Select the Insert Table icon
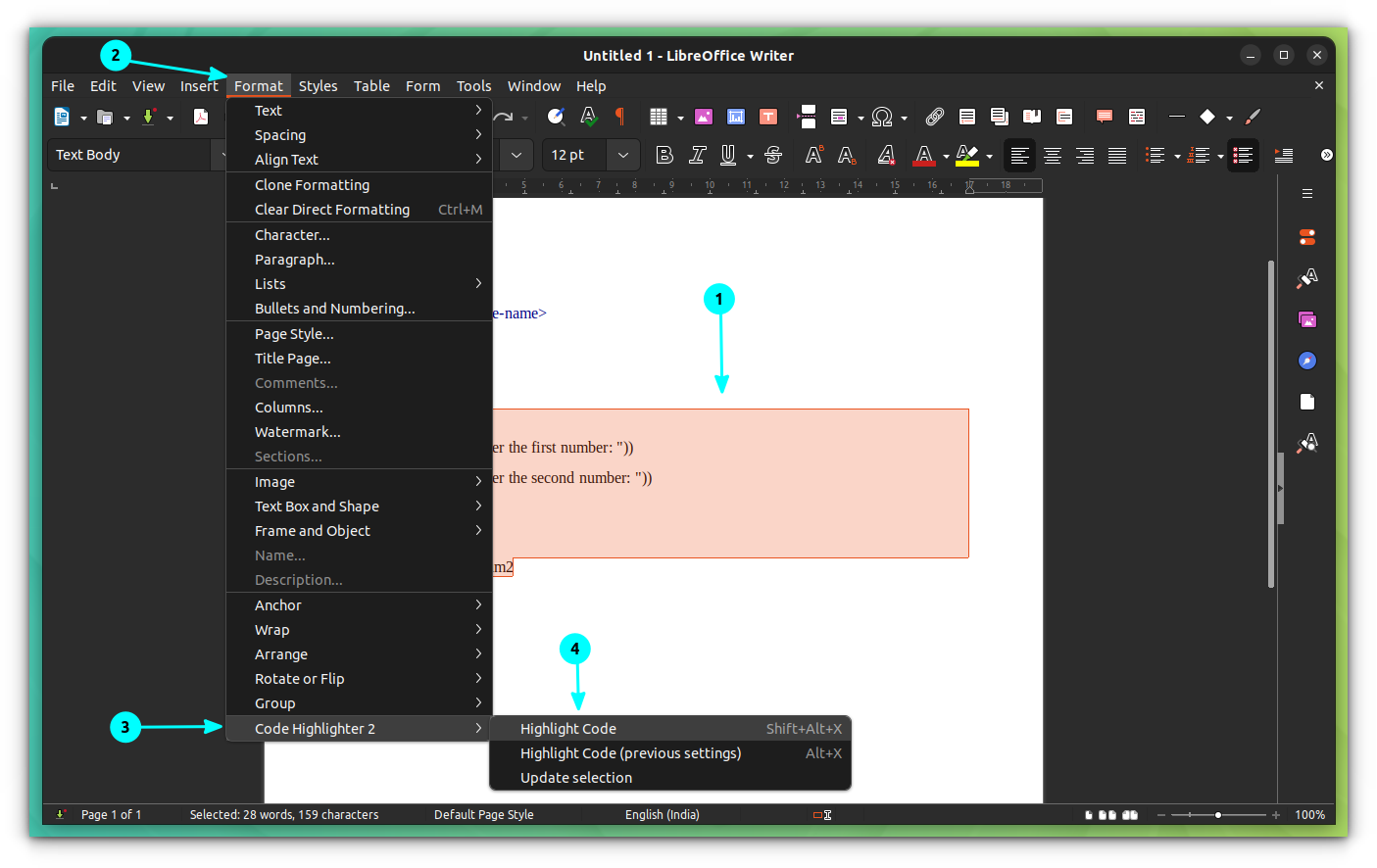This screenshot has height=868, width=1377. click(657, 117)
